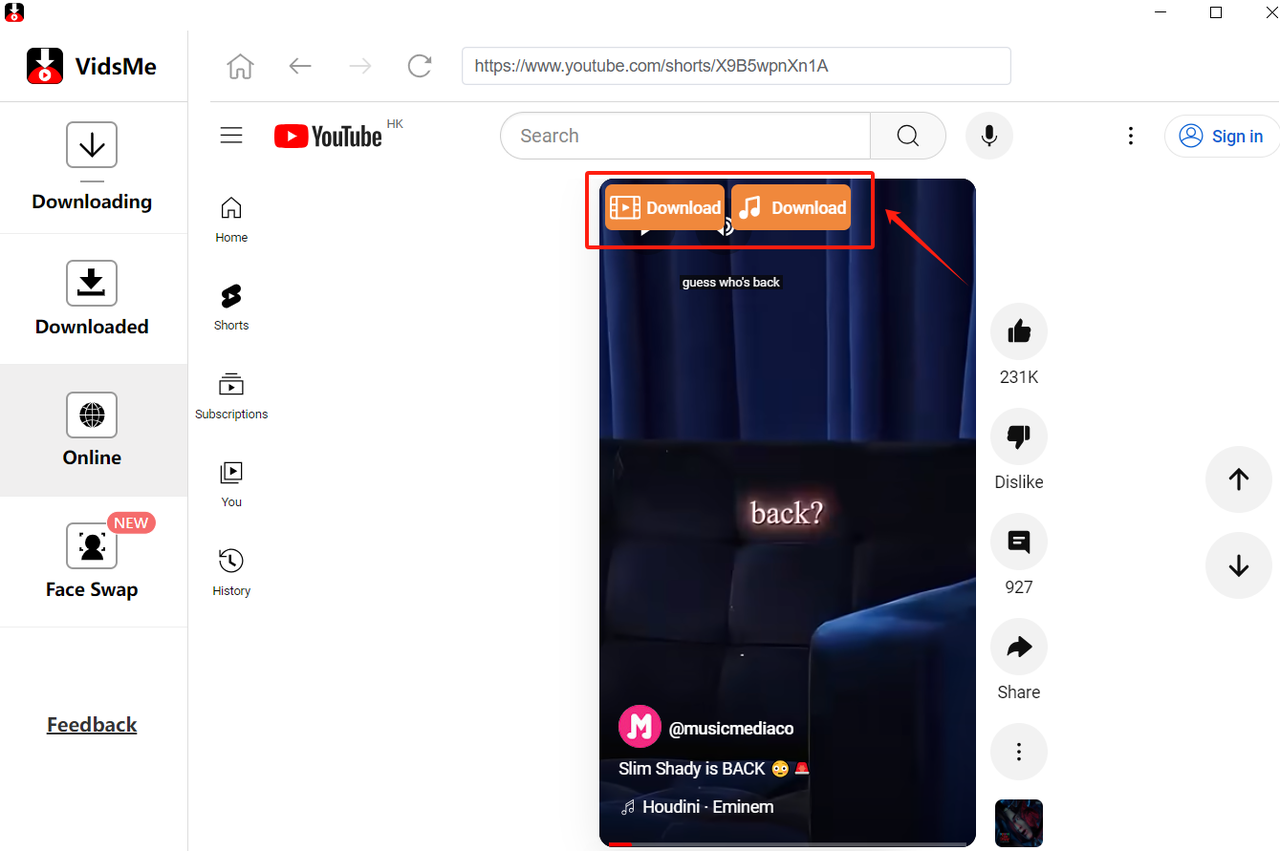Open YouTube settings three-dot menu
The height and width of the screenshot is (851, 1280).
[x=1131, y=136]
